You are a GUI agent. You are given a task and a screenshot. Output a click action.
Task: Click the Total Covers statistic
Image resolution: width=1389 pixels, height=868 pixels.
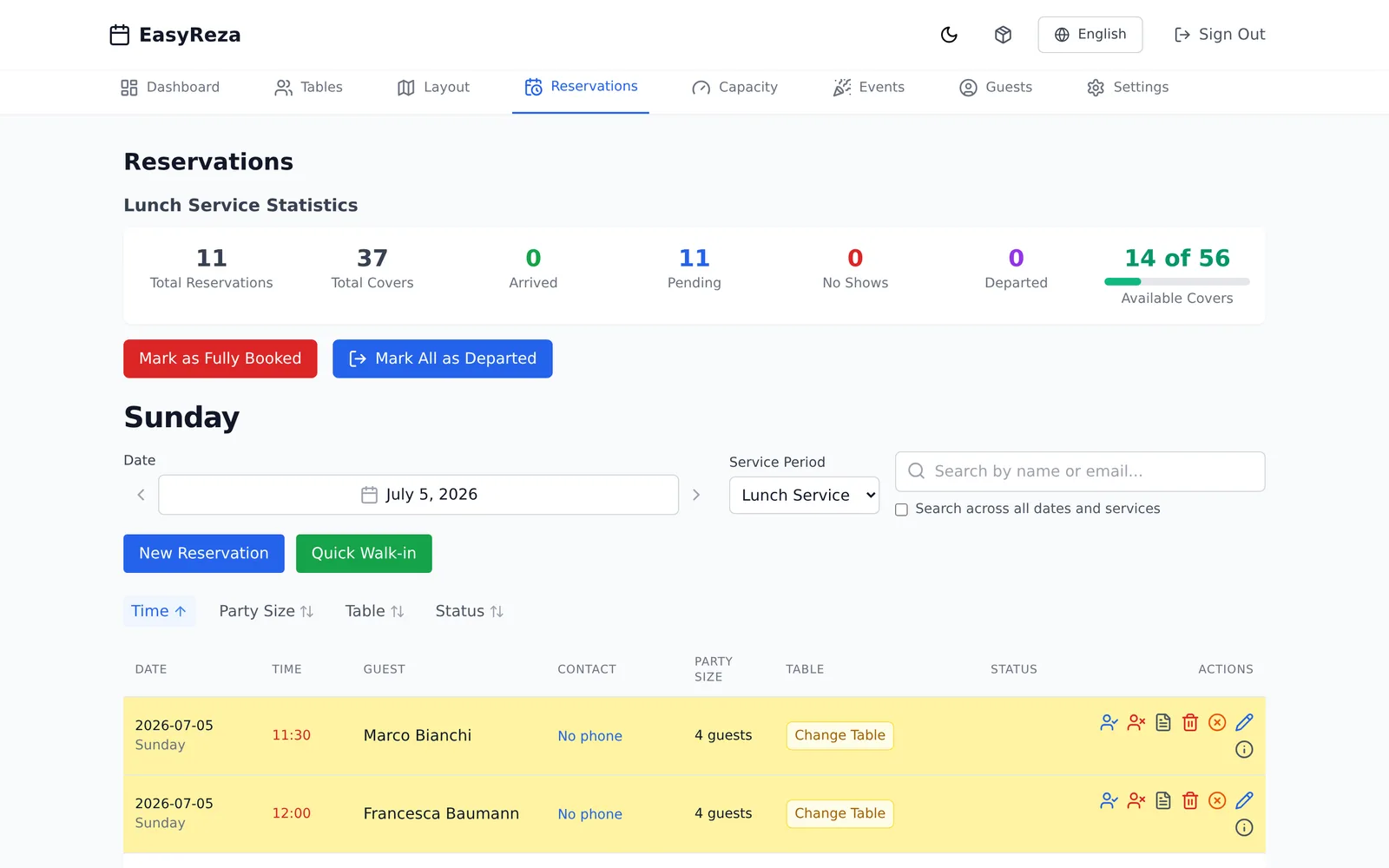coord(372,268)
